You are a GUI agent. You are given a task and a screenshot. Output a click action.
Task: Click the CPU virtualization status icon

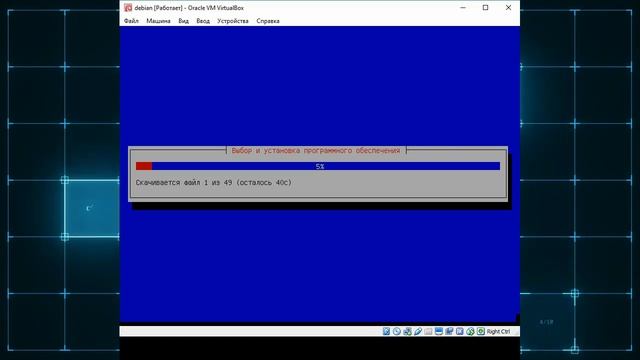[460, 331]
